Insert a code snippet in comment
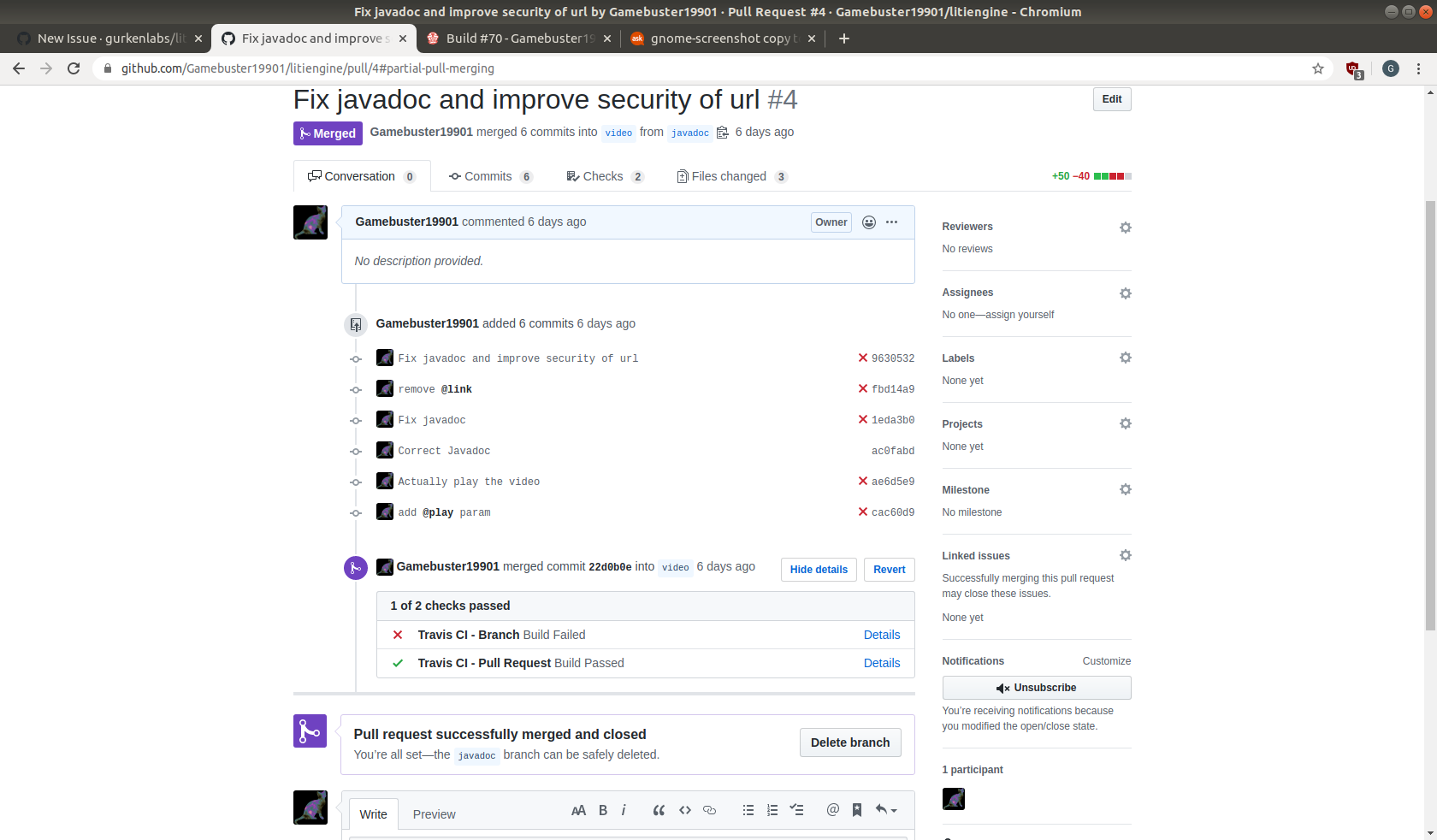Viewport: 1437px width, 840px height. click(684, 810)
